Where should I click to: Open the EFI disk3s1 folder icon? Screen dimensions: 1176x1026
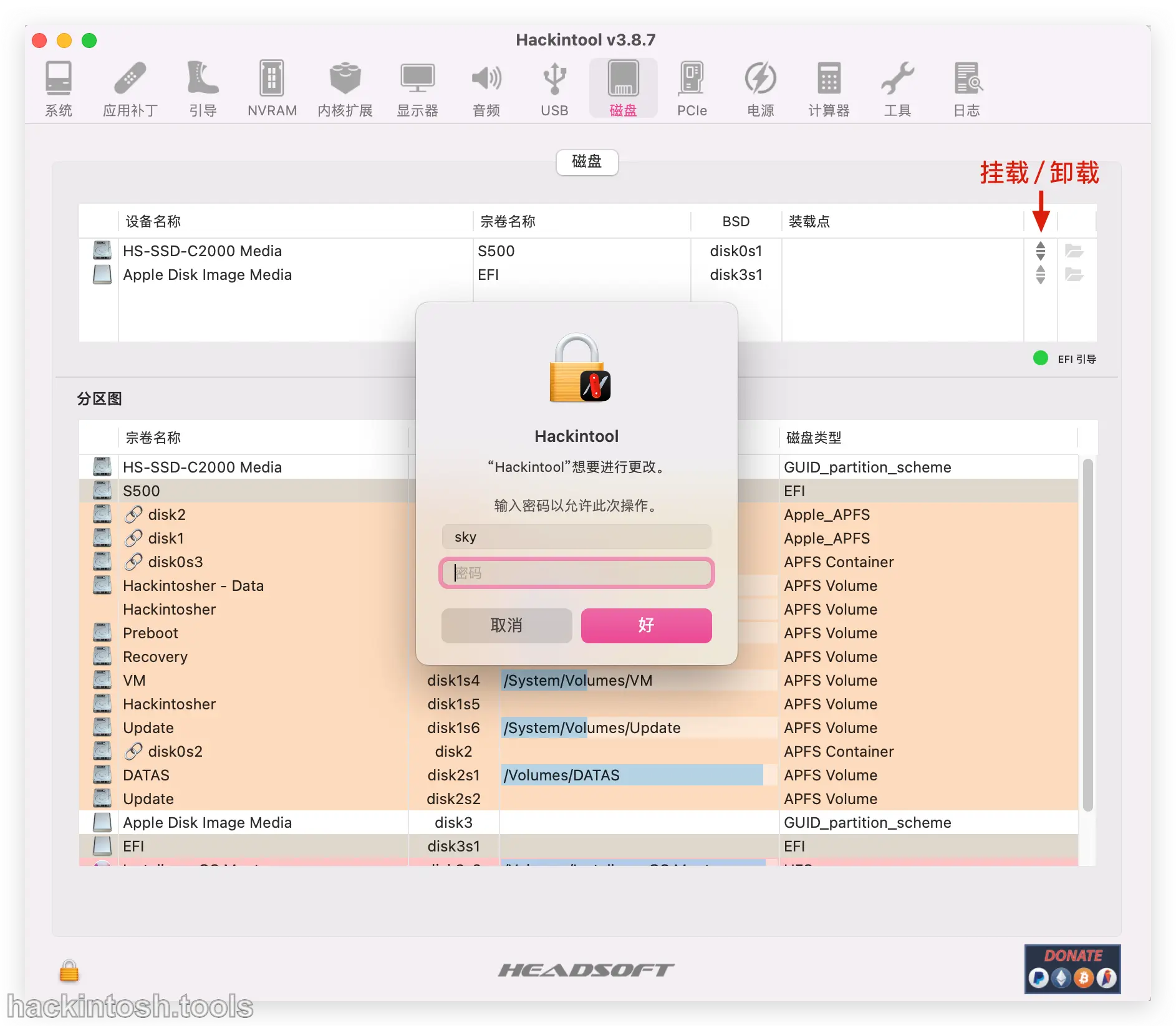[x=1074, y=275]
